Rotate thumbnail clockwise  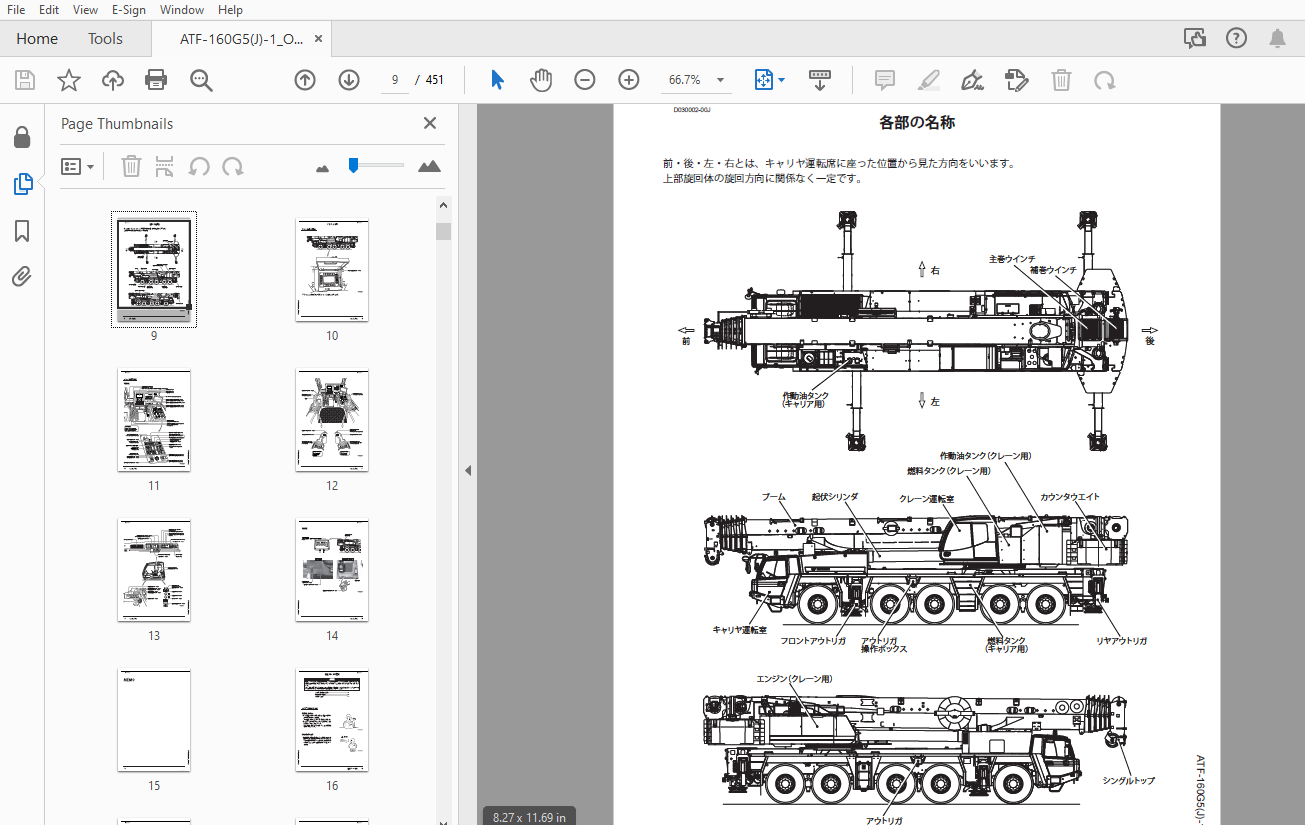click(233, 166)
